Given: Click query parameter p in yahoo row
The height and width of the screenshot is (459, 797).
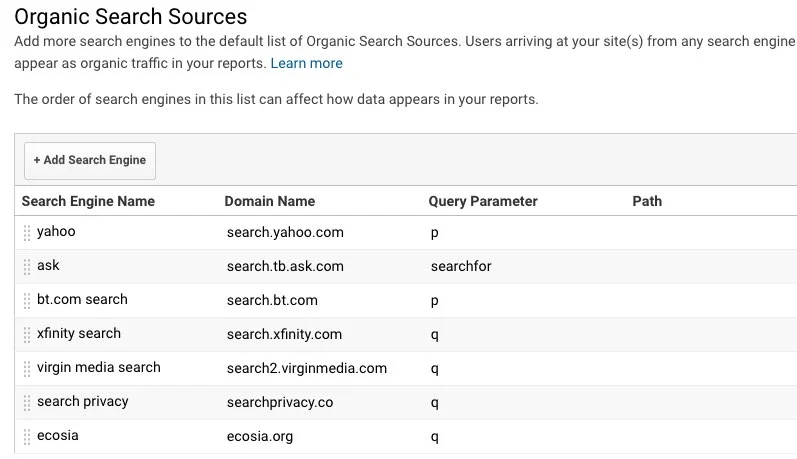Looking at the screenshot, I should [435, 233].
